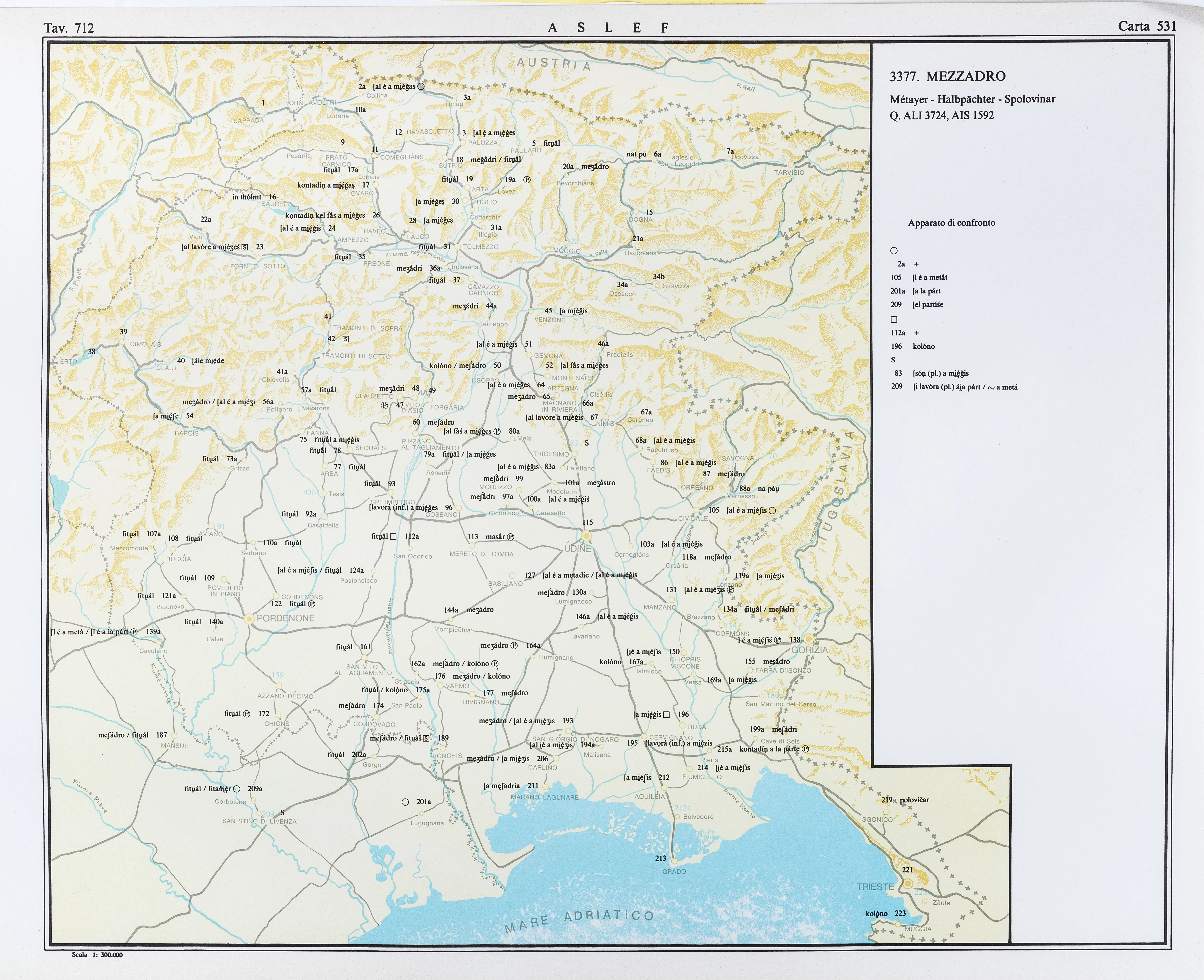Click the 'Apparato di confronto' heading
1204x980 pixels.
(952, 223)
